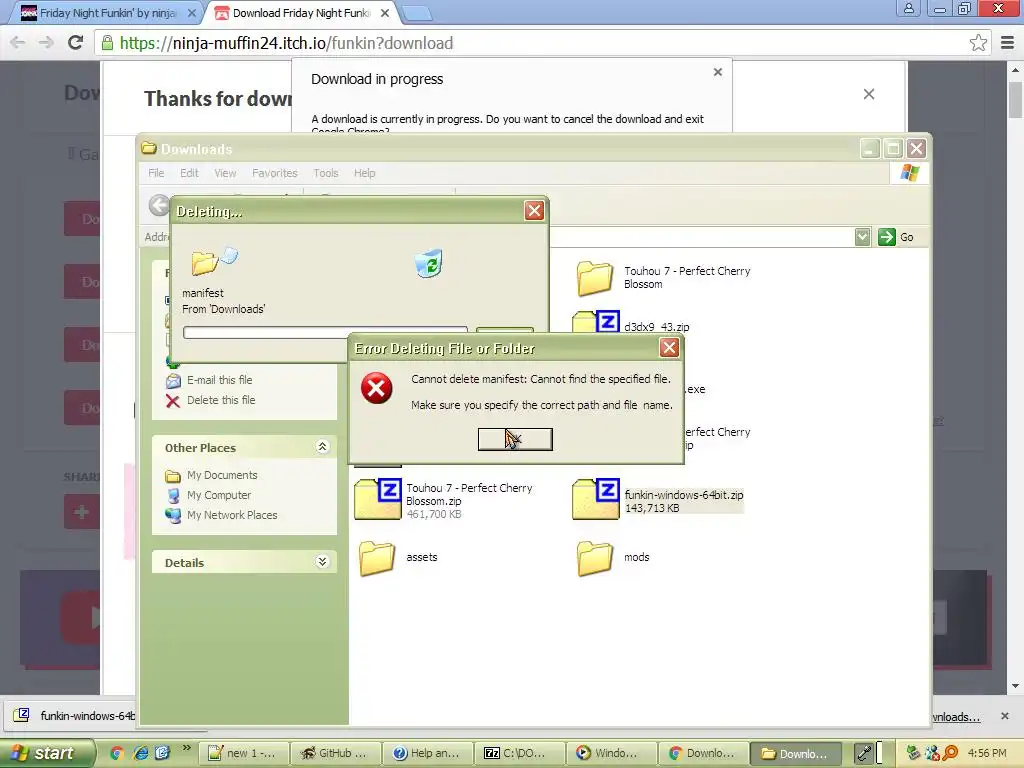Click the magnifier tray icon

pos(950,753)
